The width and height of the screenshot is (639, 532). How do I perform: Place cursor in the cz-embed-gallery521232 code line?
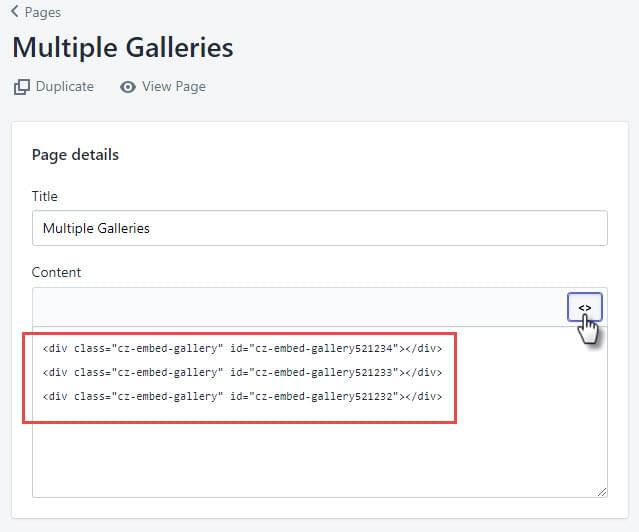[242, 397]
